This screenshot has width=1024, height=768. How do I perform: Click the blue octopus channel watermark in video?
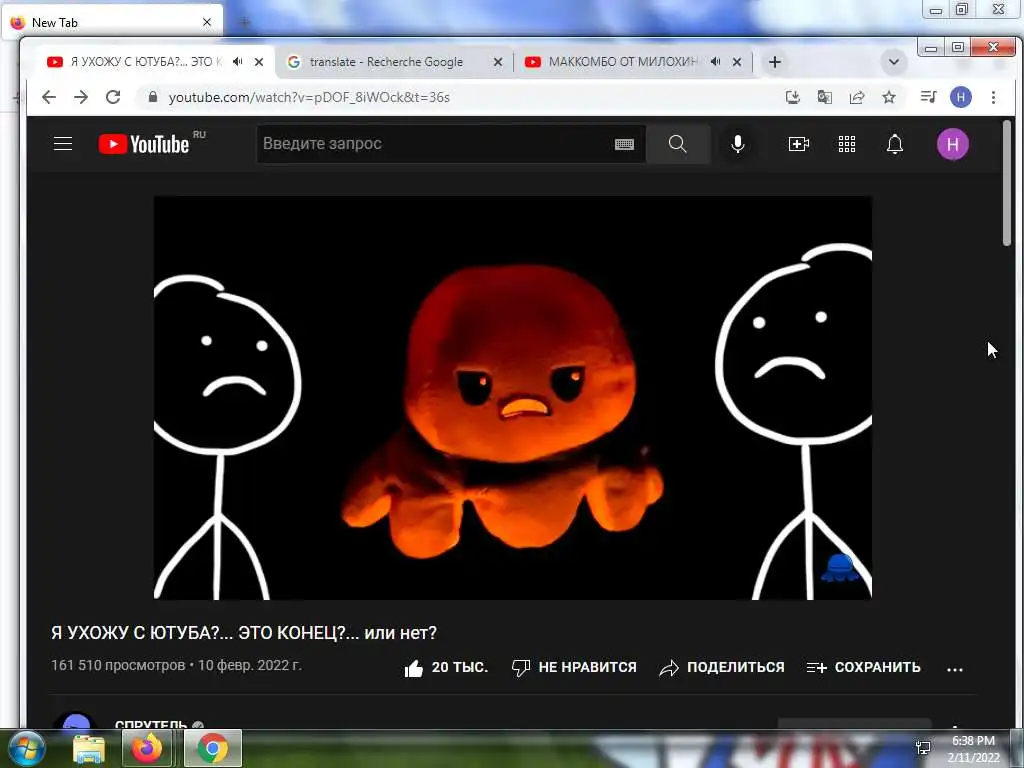[839, 568]
